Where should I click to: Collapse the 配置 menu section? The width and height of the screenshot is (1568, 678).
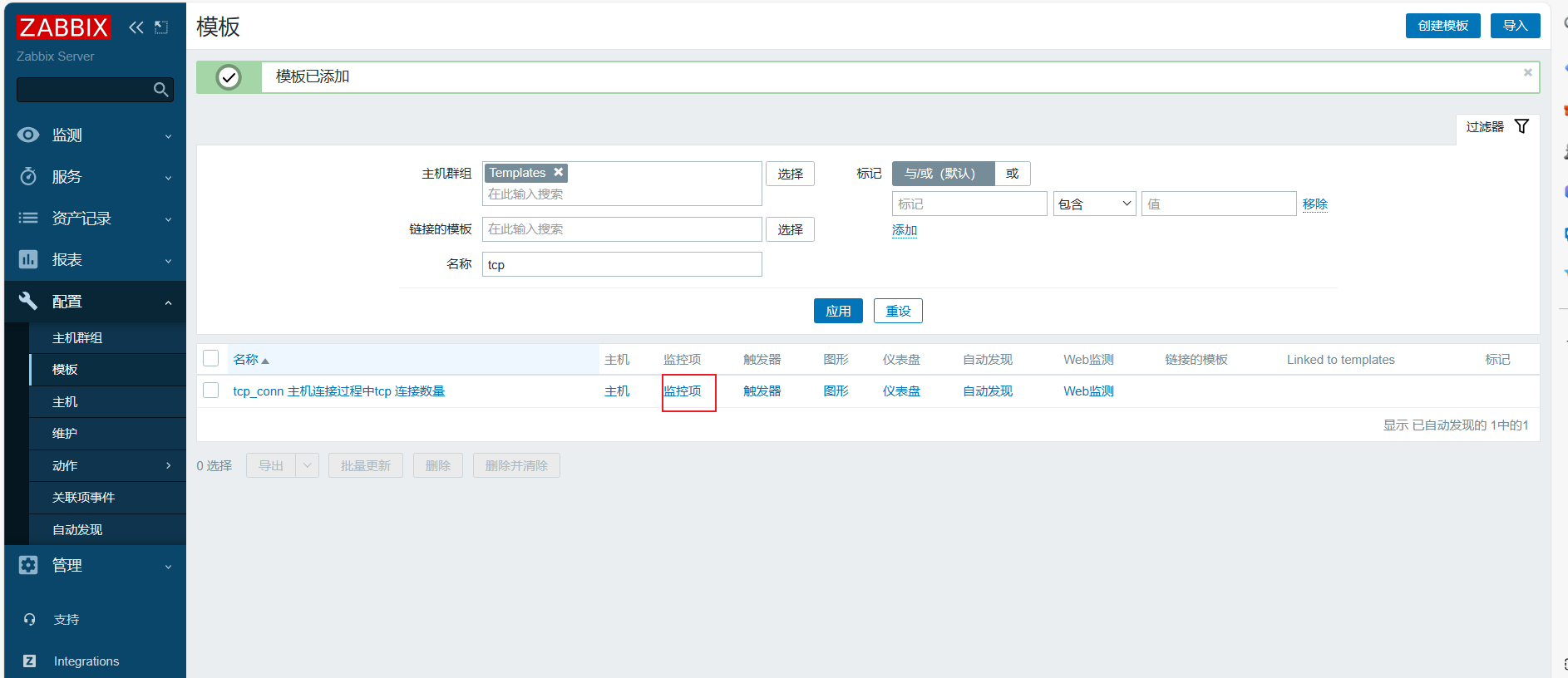coord(95,301)
